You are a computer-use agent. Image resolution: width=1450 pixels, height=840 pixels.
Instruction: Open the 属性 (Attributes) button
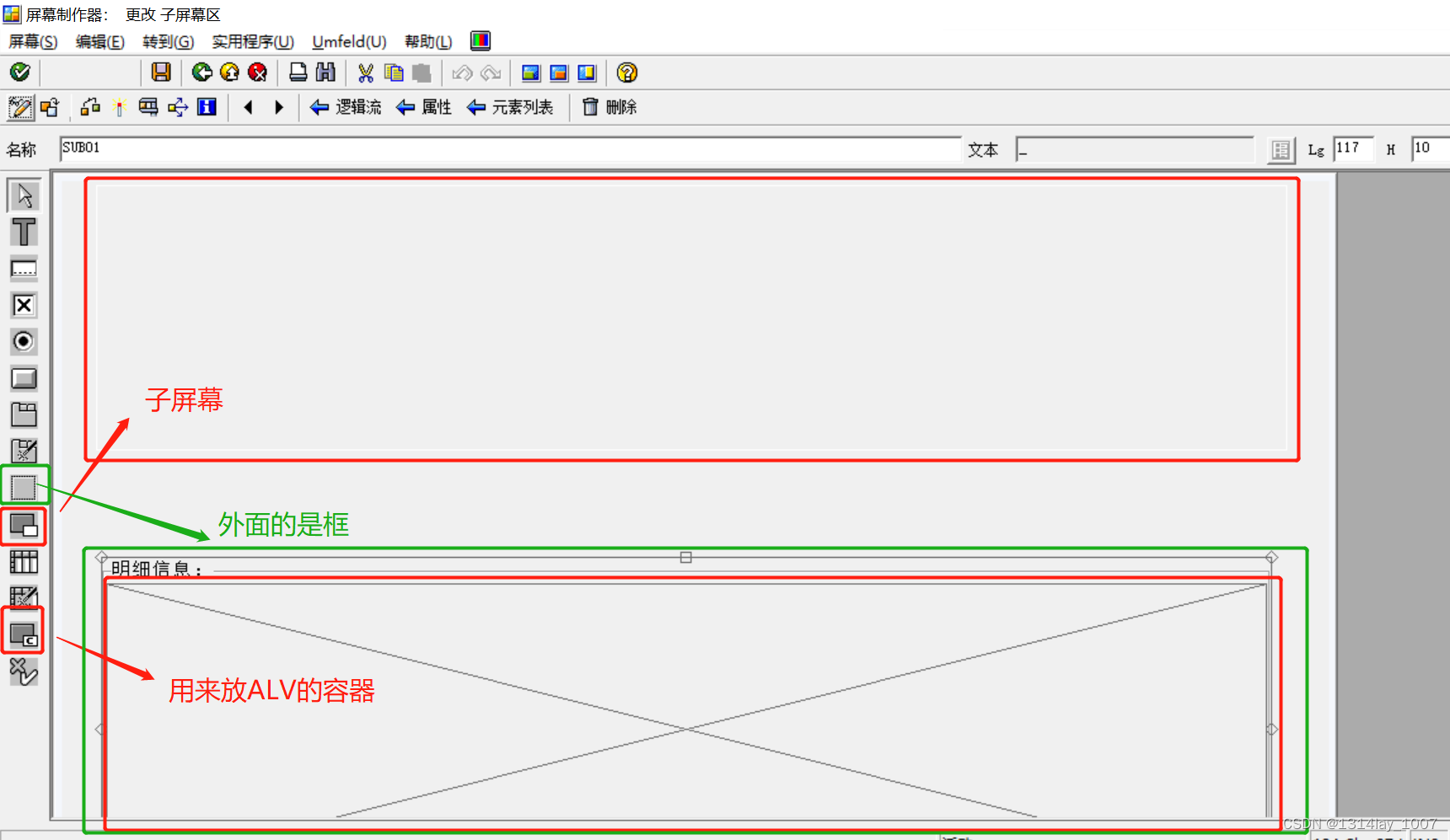(x=424, y=107)
